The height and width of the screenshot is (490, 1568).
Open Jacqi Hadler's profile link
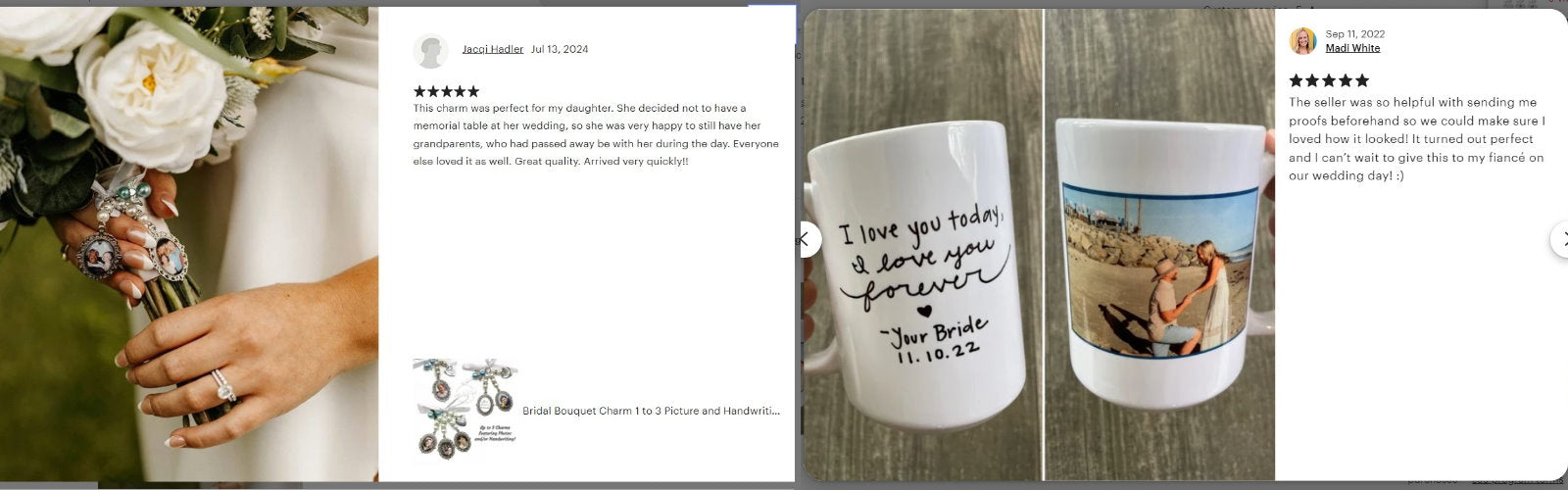pos(493,49)
